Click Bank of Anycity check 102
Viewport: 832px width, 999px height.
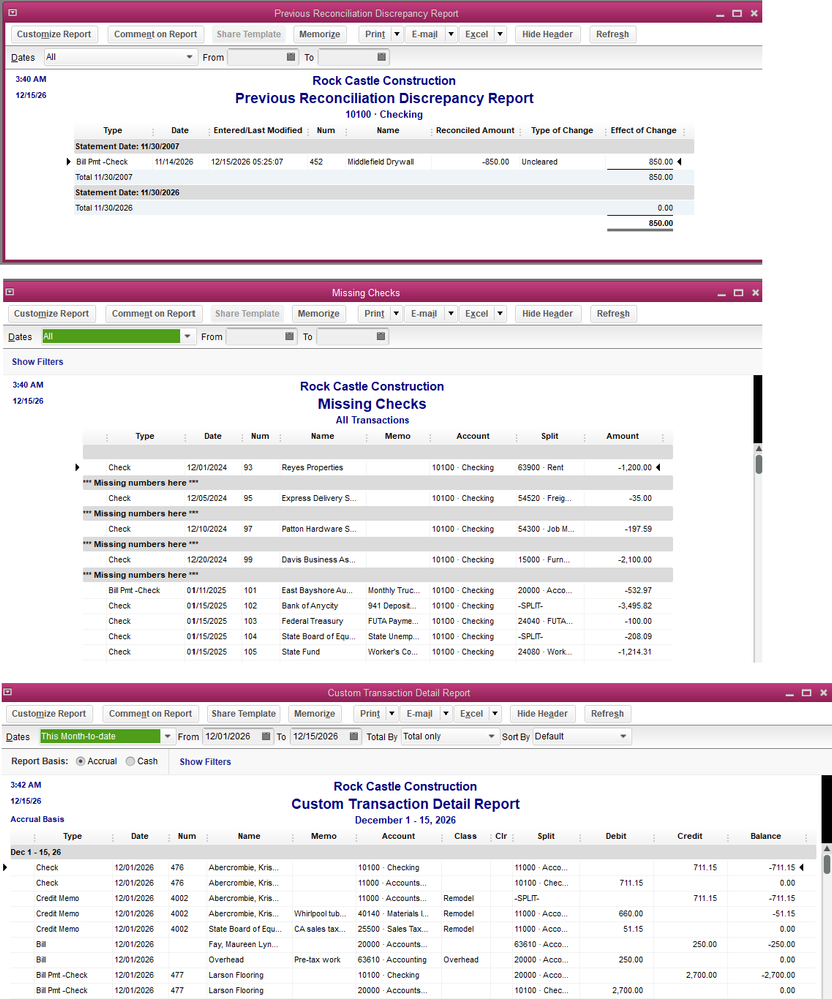(377, 605)
